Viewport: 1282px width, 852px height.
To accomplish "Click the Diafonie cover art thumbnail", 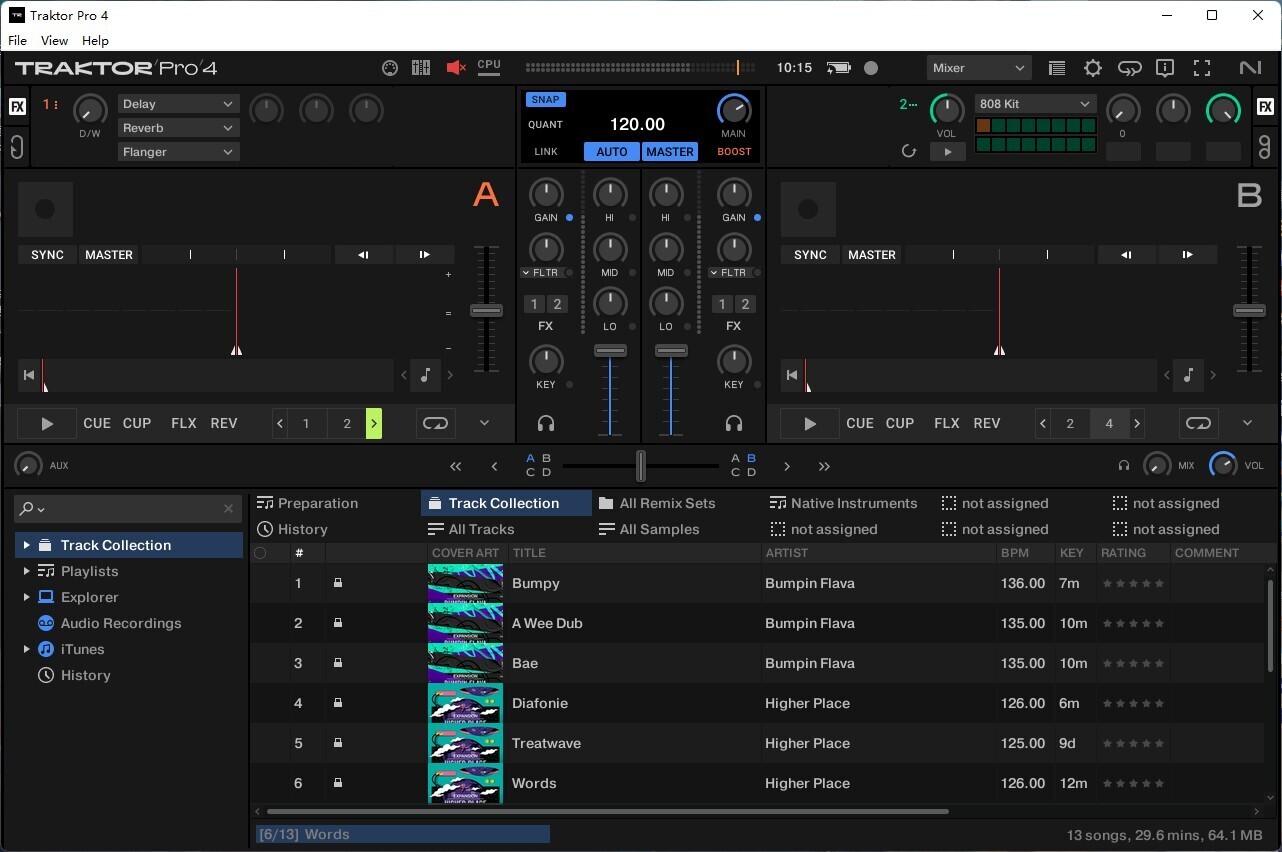I will [465, 703].
